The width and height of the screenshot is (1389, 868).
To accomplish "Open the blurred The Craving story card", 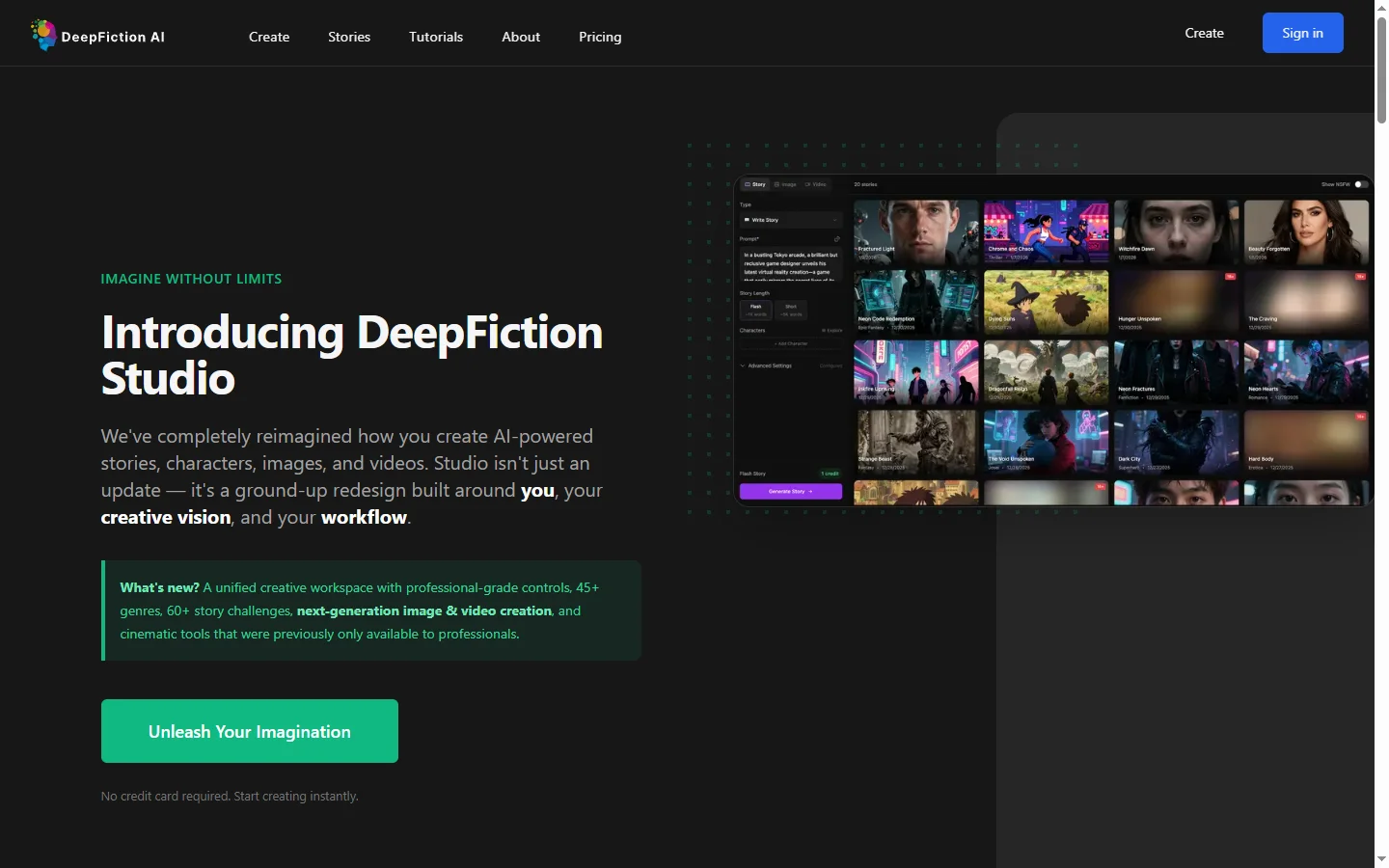I will coord(1307,302).
